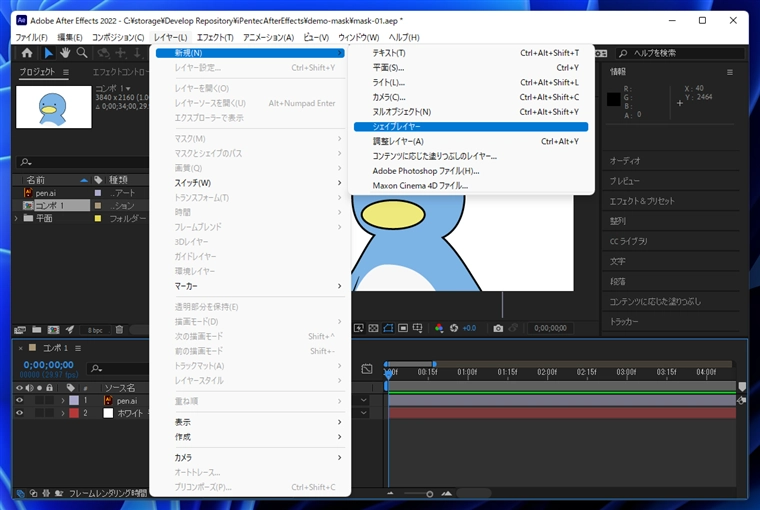Click the current time 0;00;00;00 display
This screenshot has height=510, width=760.
click(x=48, y=365)
